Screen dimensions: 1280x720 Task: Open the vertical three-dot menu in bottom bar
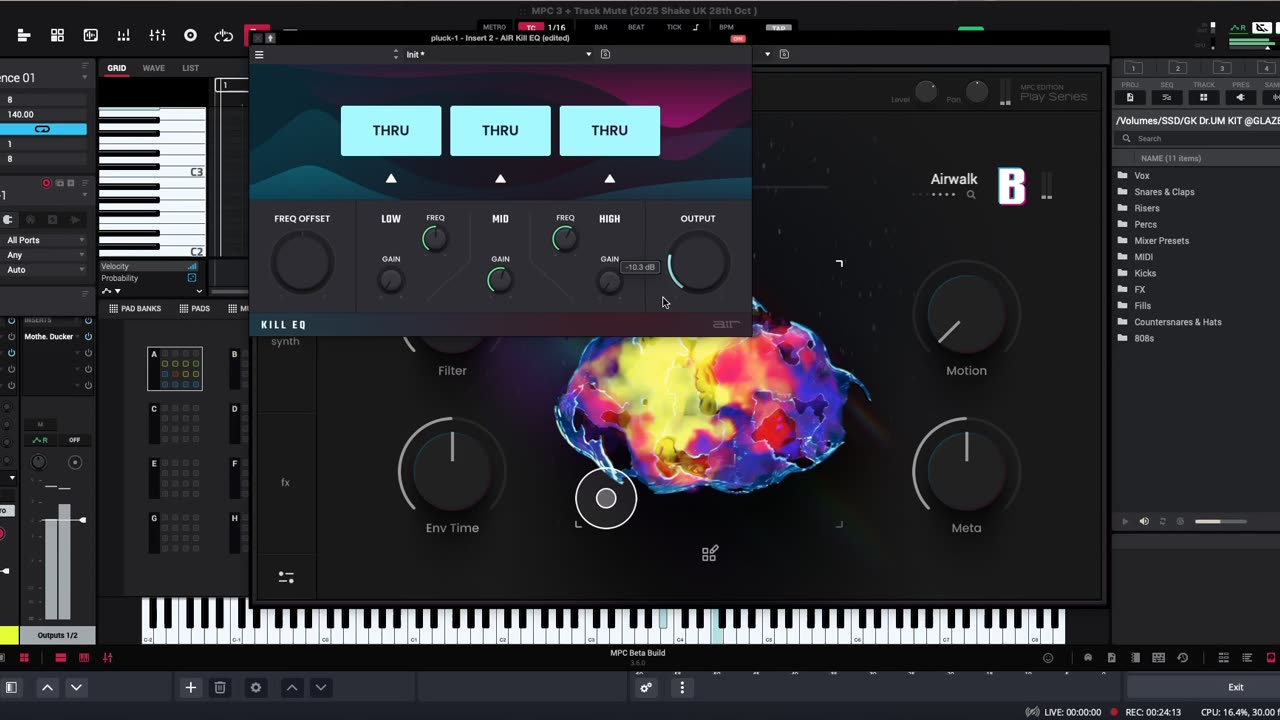point(682,687)
